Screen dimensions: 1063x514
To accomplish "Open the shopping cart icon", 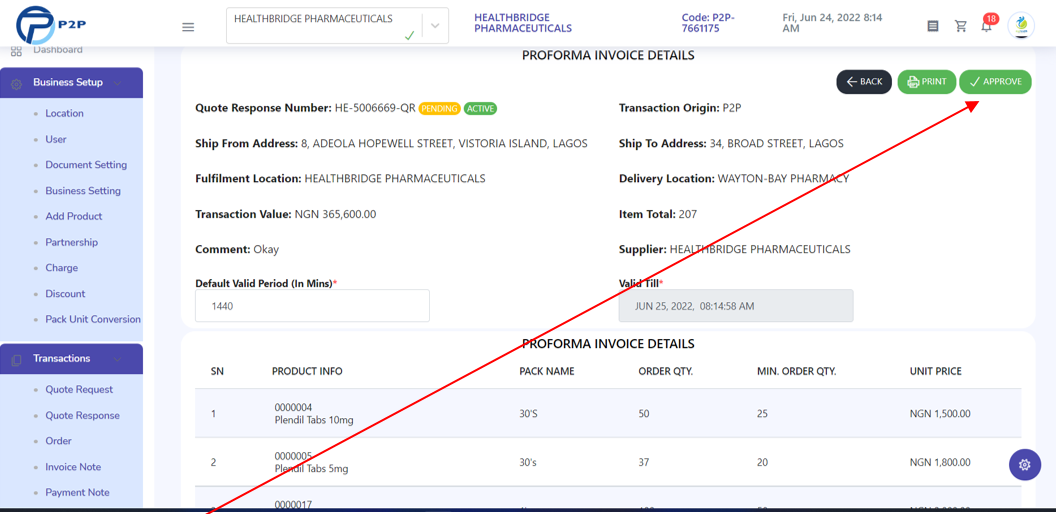I will (961, 26).
